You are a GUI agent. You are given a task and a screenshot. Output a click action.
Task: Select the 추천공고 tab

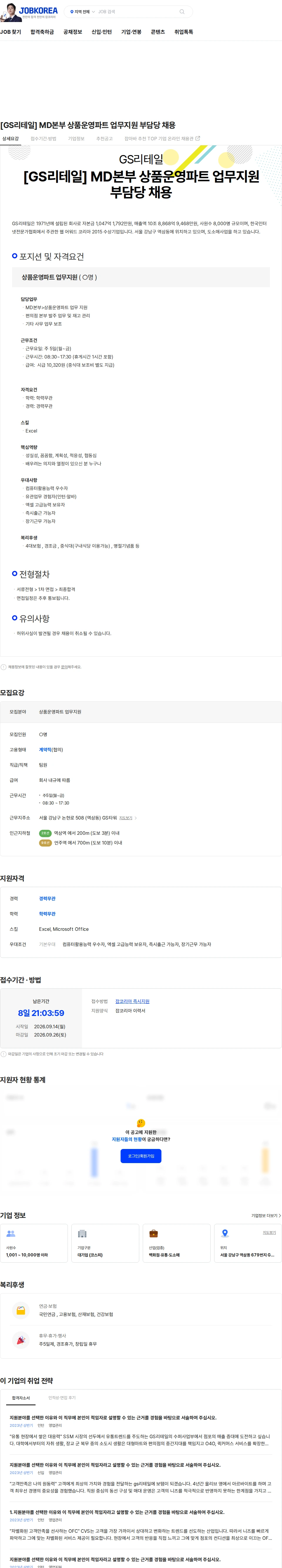point(104,139)
